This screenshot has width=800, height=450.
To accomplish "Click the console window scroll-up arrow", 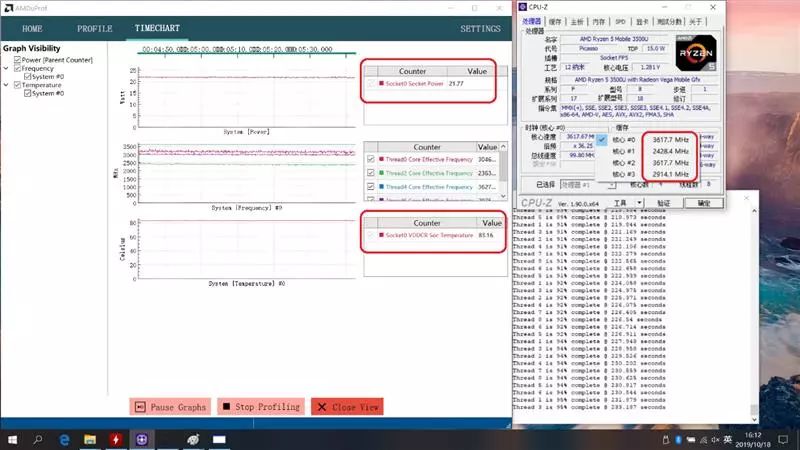I will point(754,210).
